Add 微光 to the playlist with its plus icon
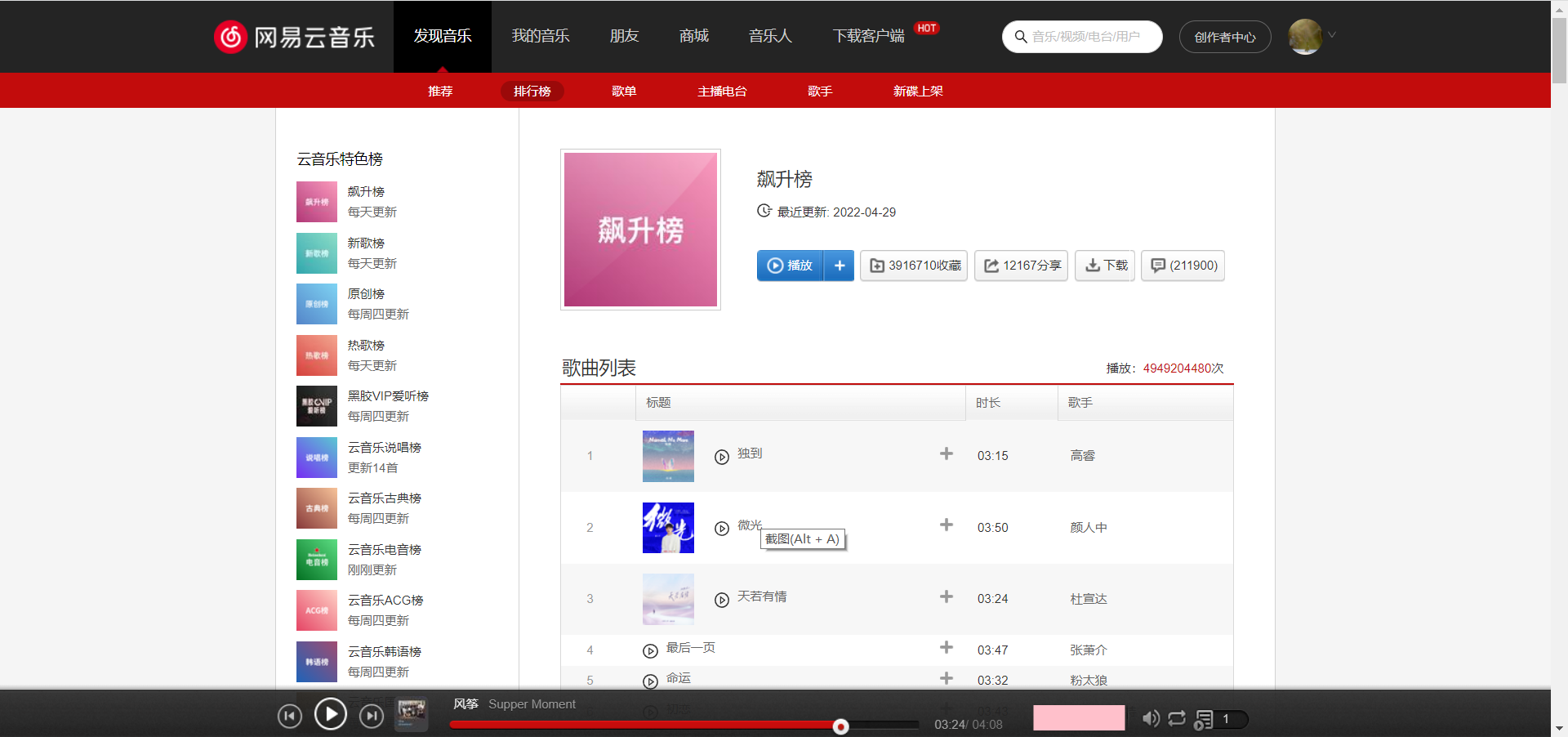1568x737 pixels. click(x=947, y=525)
